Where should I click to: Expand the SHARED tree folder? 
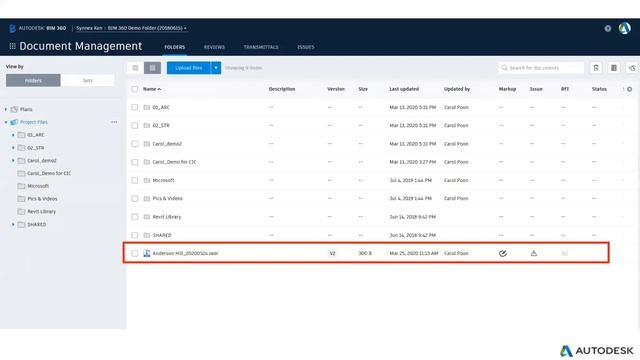[x=13, y=224]
